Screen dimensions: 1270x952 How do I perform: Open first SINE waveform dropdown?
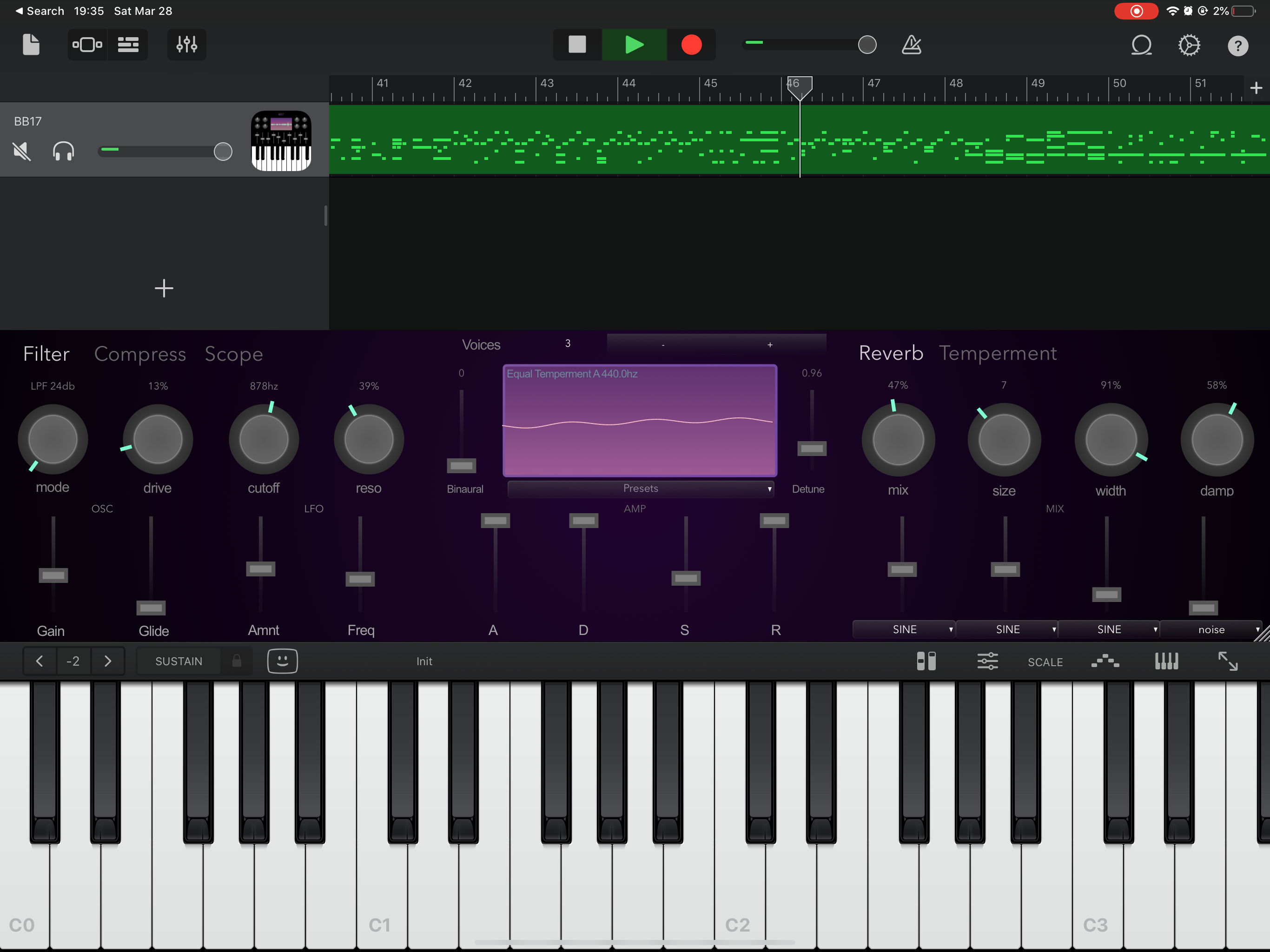[x=904, y=629]
